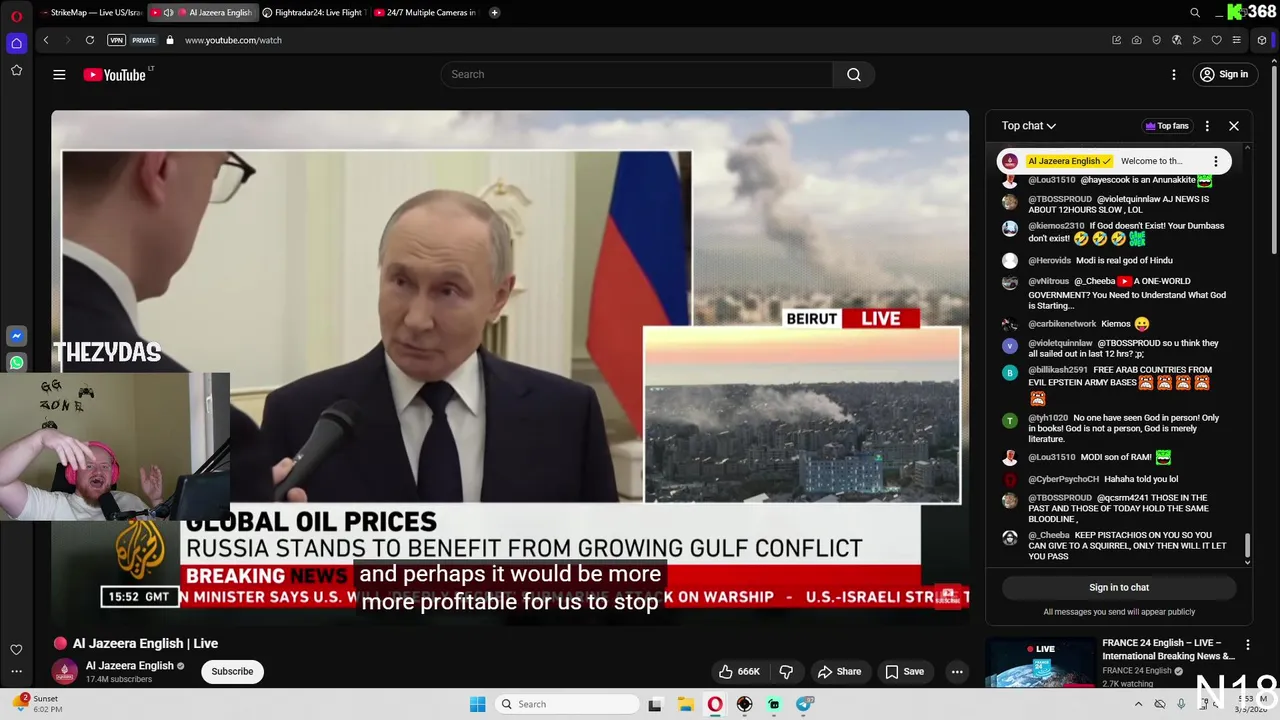Viewport: 1280px width, 720px height.
Task: Open File Explorer from the taskbar
Action: point(686,704)
